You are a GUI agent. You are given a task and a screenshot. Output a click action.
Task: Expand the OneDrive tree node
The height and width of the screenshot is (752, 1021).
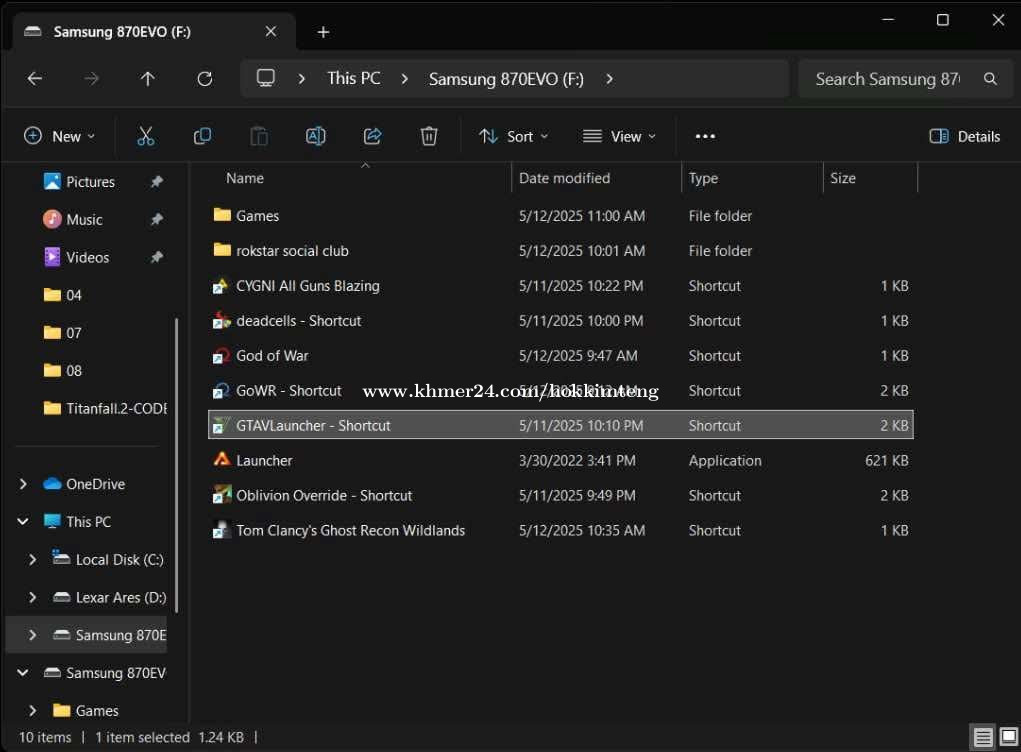[x=23, y=484]
